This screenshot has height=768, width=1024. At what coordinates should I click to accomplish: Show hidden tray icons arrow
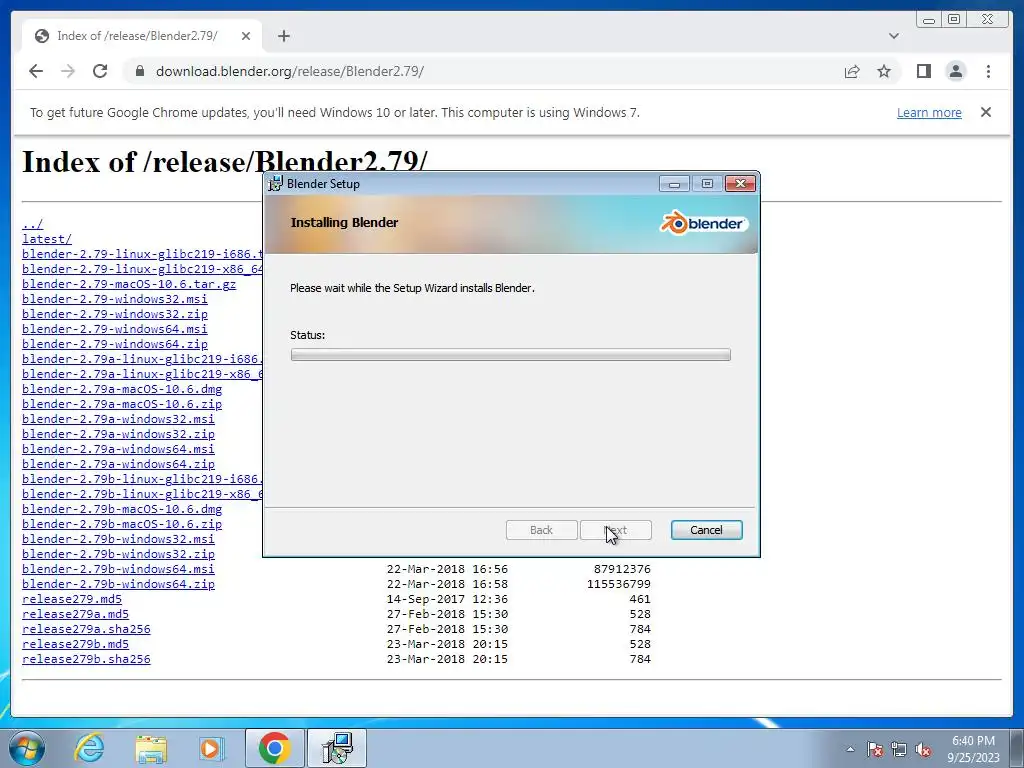(850, 749)
